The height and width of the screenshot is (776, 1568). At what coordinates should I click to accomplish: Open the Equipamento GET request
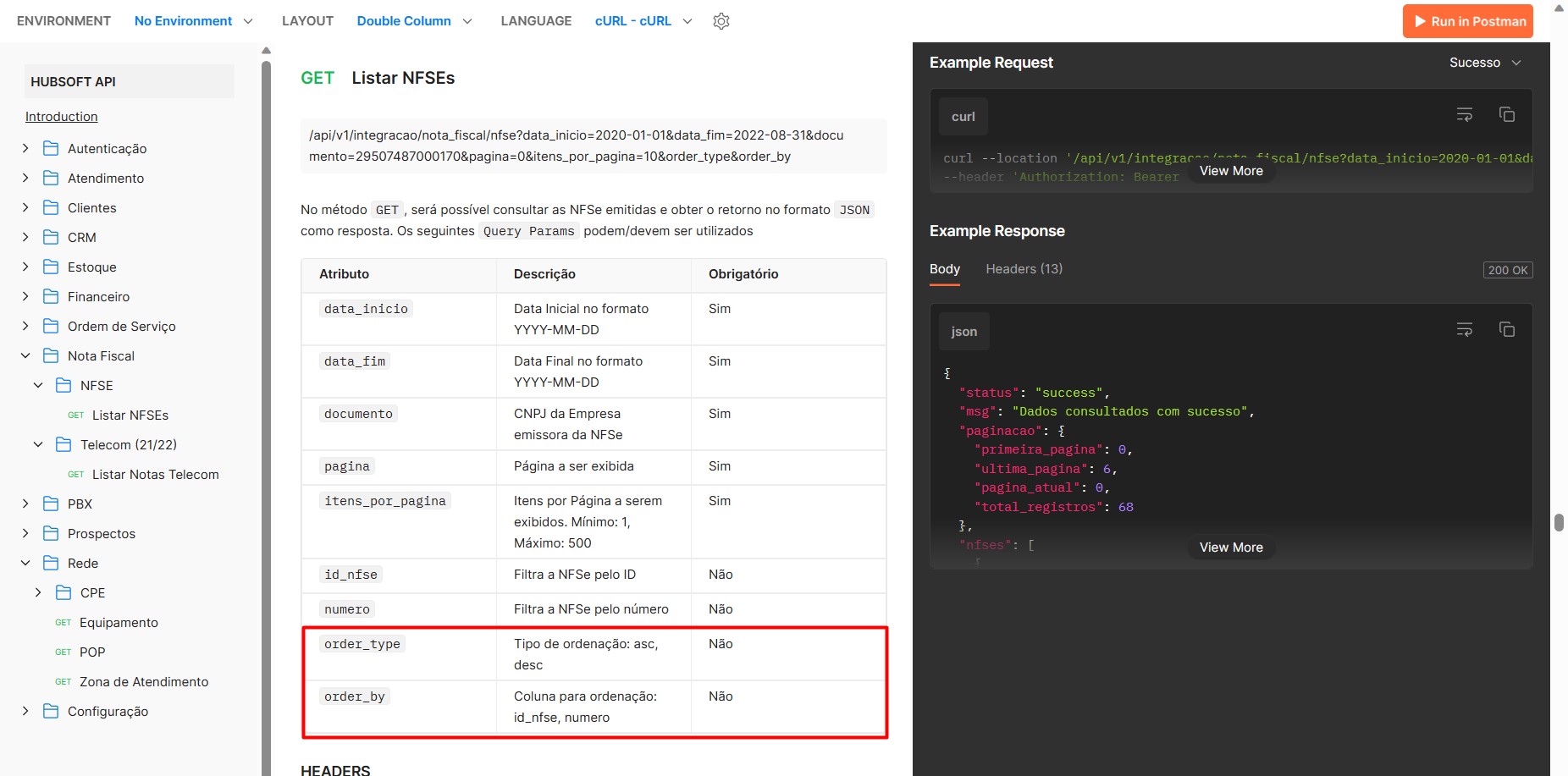(x=119, y=622)
